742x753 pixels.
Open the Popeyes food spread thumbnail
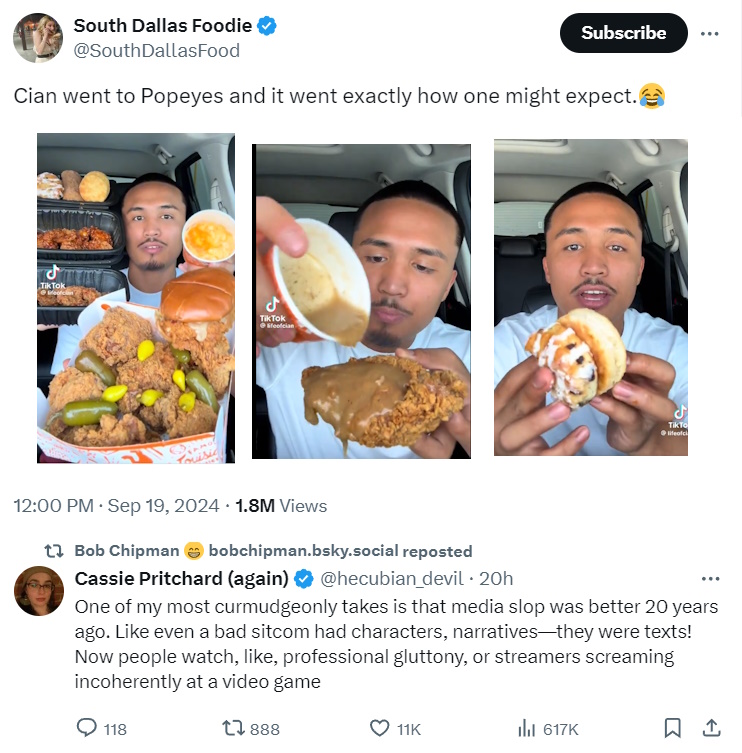(136, 298)
